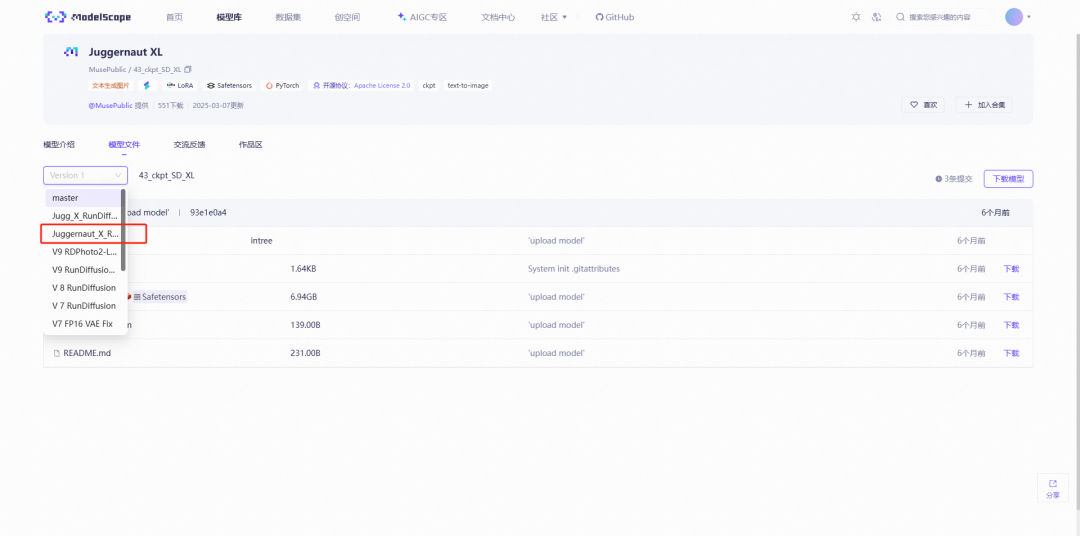The image size is (1080, 536).
Task: Expand the 社区 dropdown menu
Action: click(554, 17)
